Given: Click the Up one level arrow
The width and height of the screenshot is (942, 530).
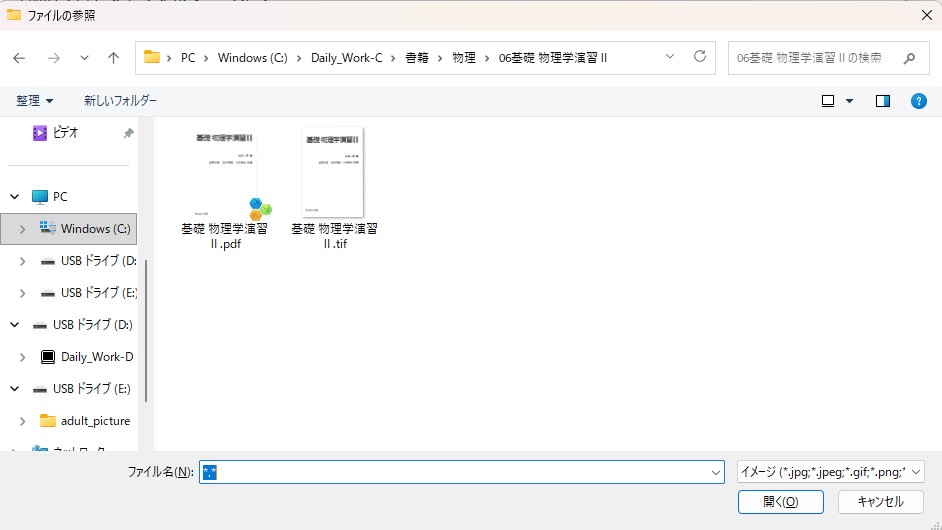Looking at the screenshot, I should click(x=113, y=58).
